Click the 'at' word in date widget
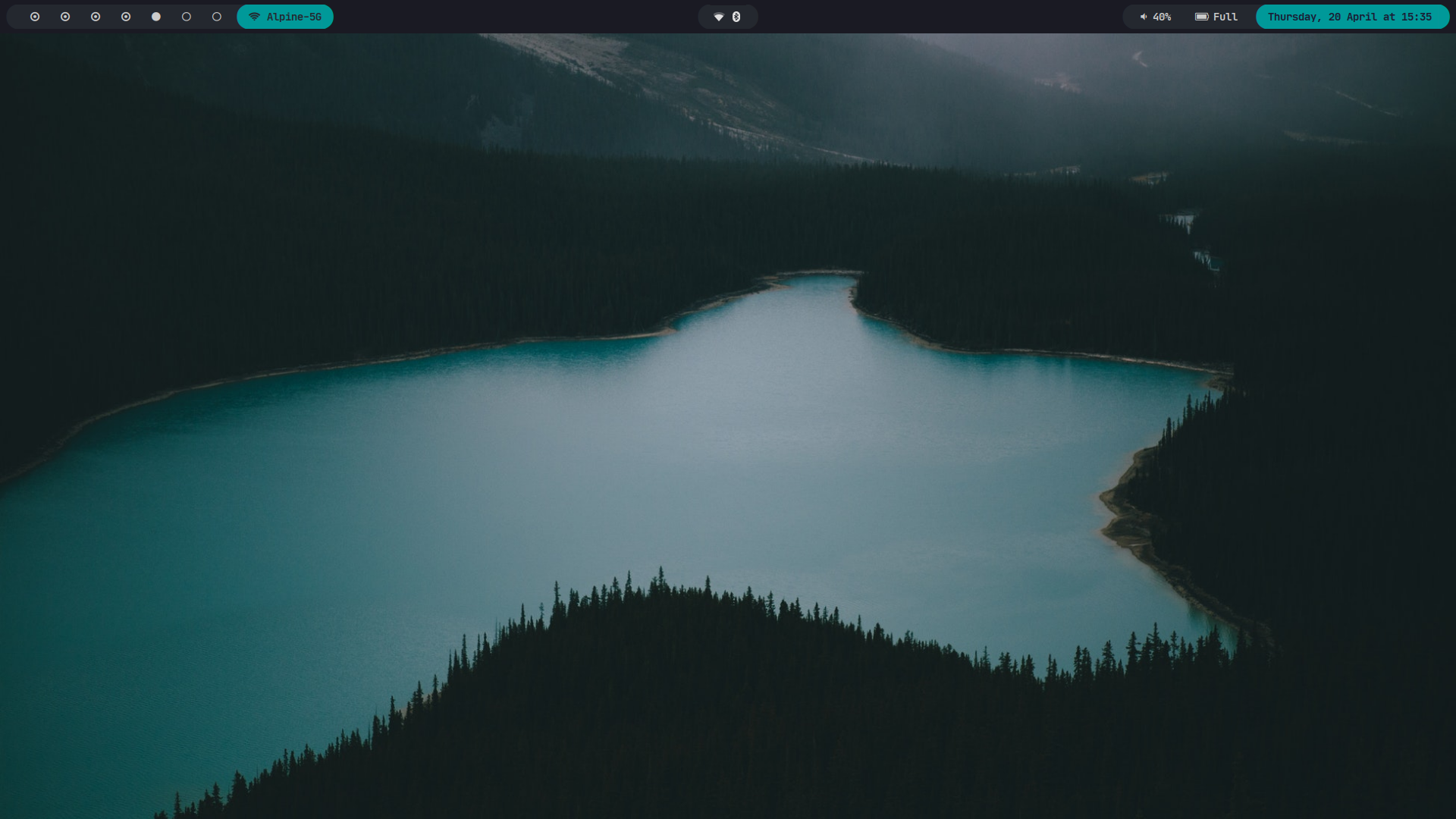Screen dimensions: 1456x819 pos(1389,17)
